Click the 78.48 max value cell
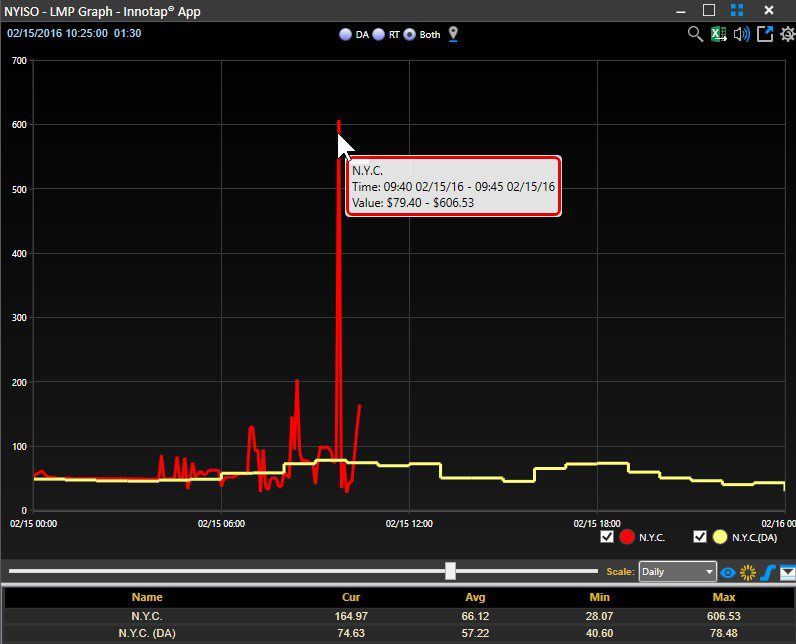The image size is (796, 644). point(724,633)
